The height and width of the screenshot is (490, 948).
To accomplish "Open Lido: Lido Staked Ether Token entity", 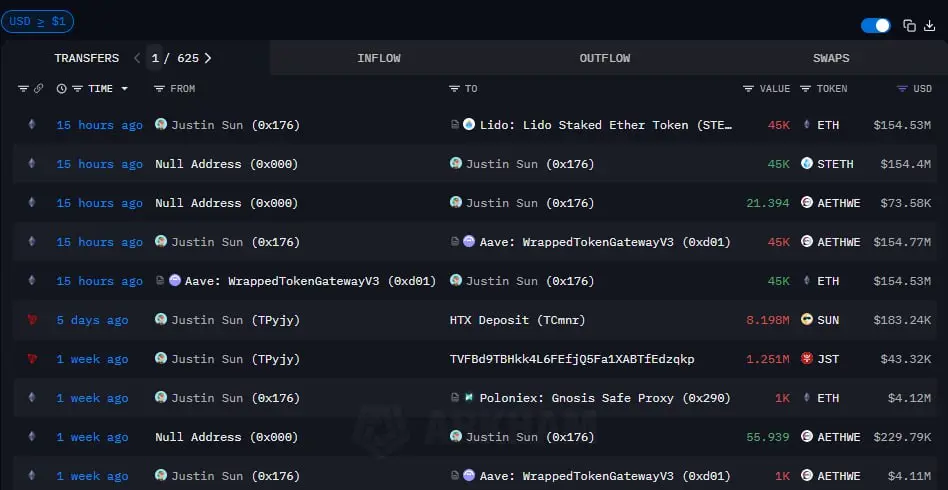I will (606, 125).
